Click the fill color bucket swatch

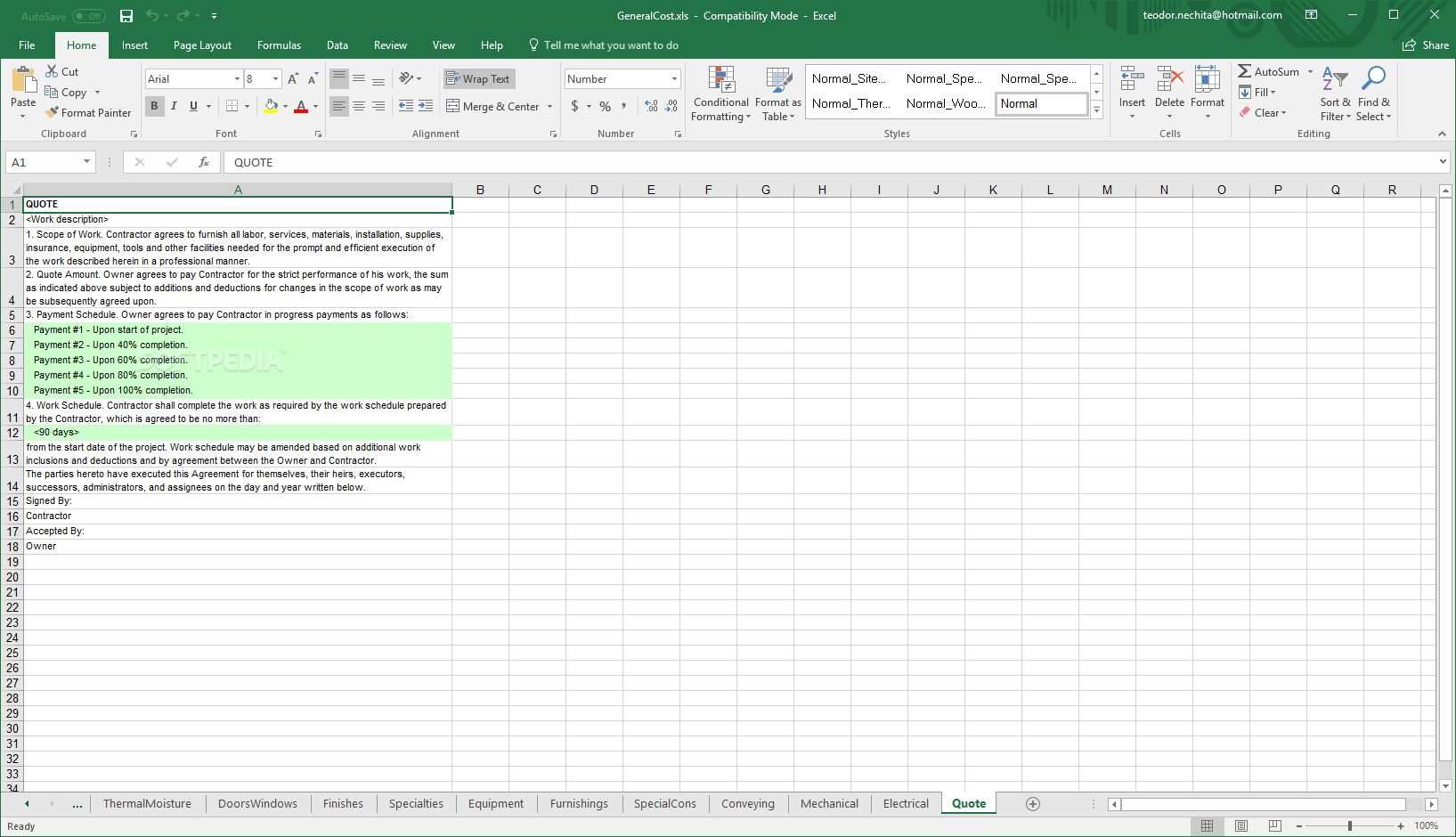271,106
